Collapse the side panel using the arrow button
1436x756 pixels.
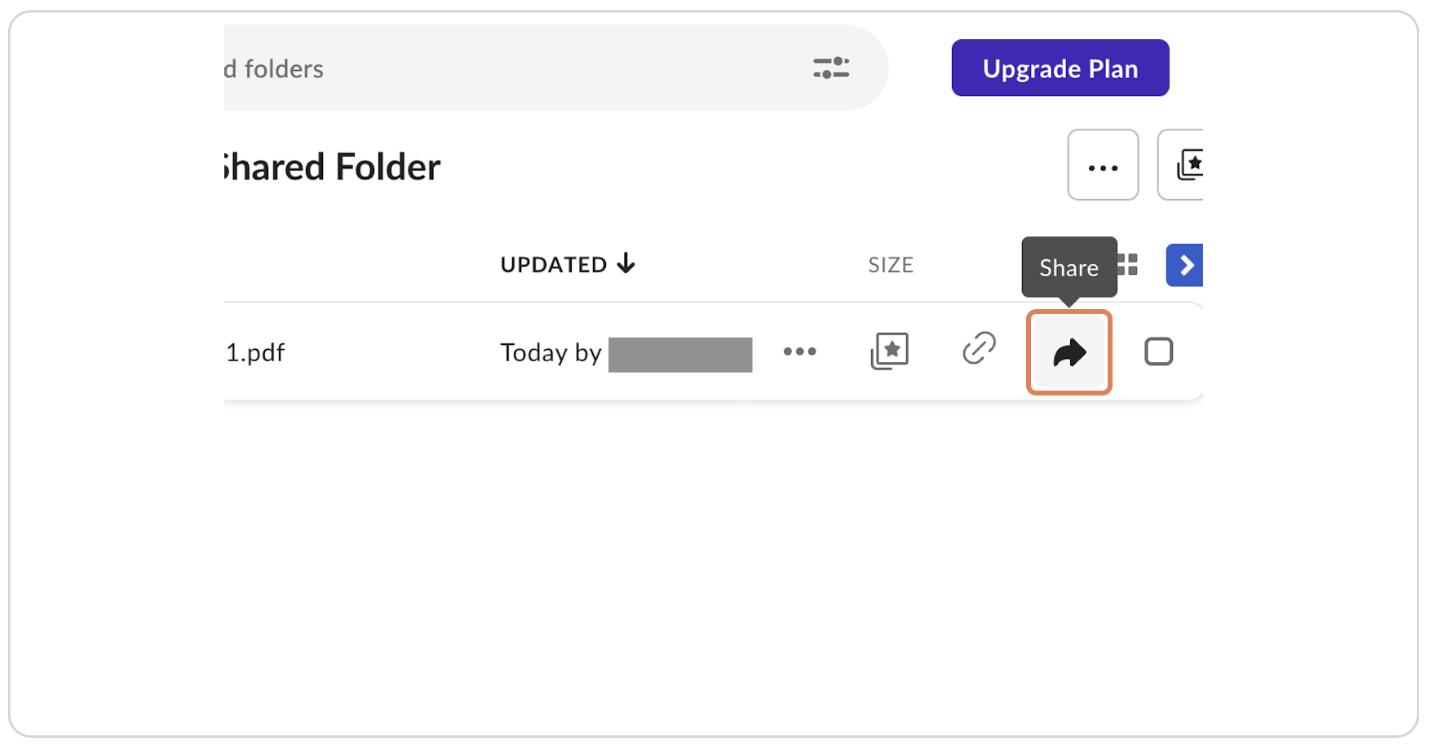[1185, 265]
